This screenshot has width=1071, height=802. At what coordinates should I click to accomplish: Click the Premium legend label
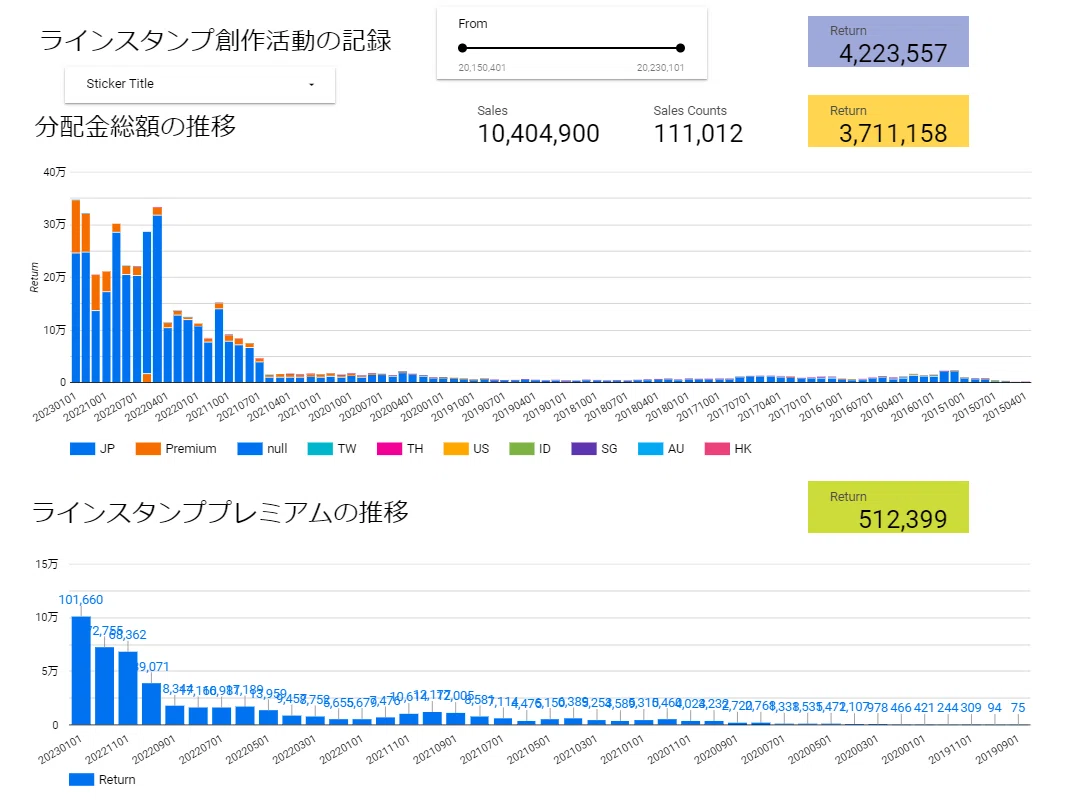tap(191, 449)
